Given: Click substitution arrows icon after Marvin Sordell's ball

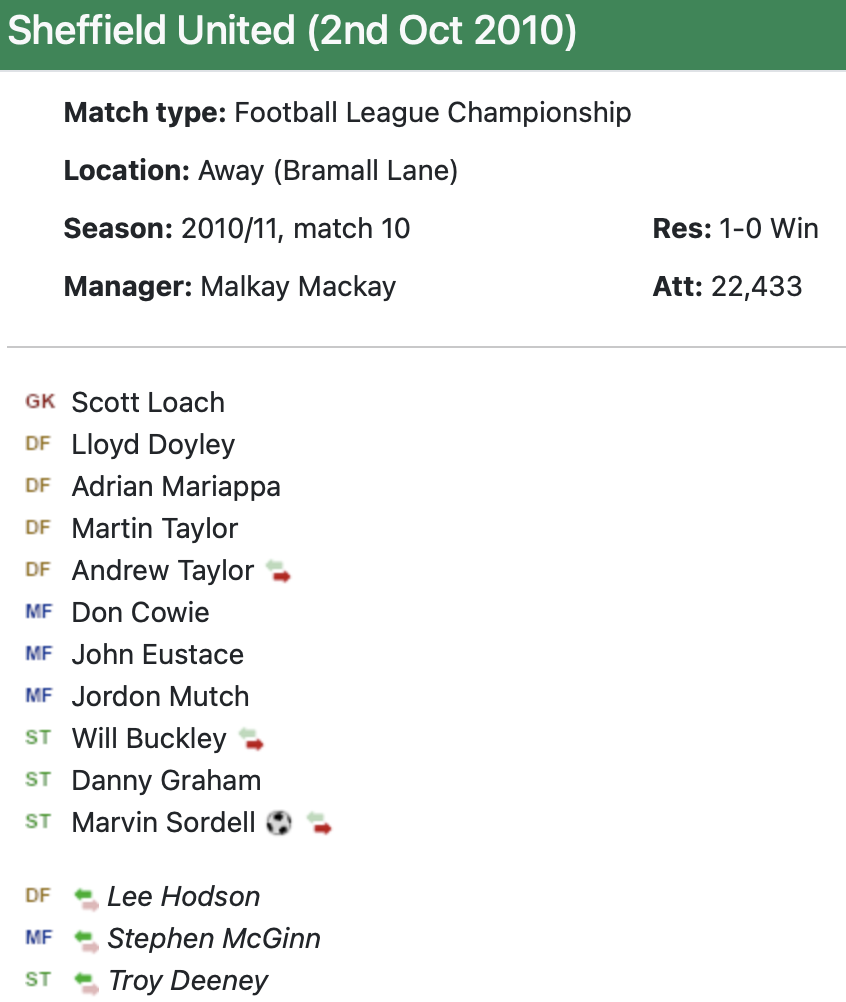Looking at the screenshot, I should click(319, 824).
